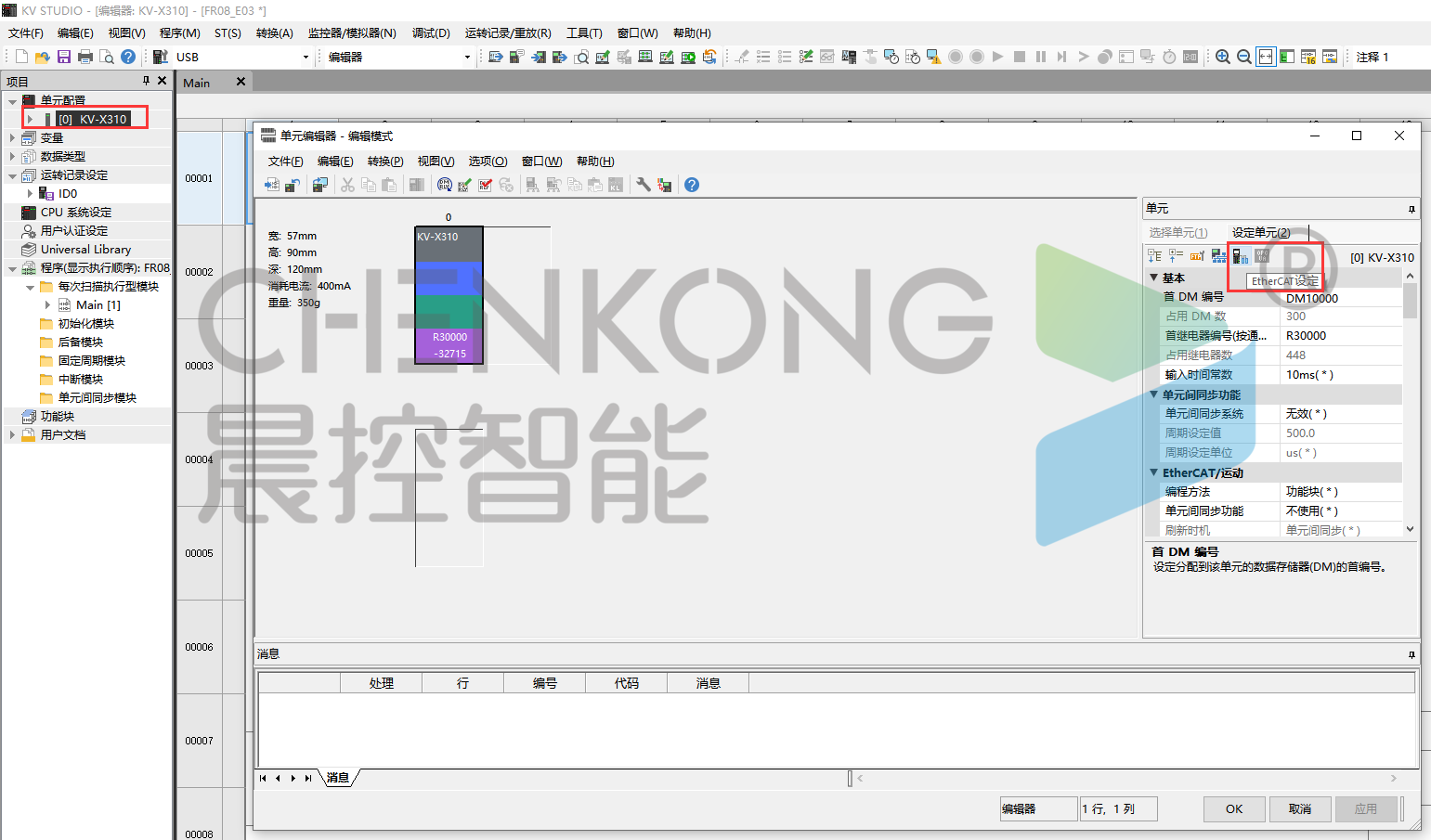
Task: Click the Zoom in magnifier icon
Action: point(1223,57)
